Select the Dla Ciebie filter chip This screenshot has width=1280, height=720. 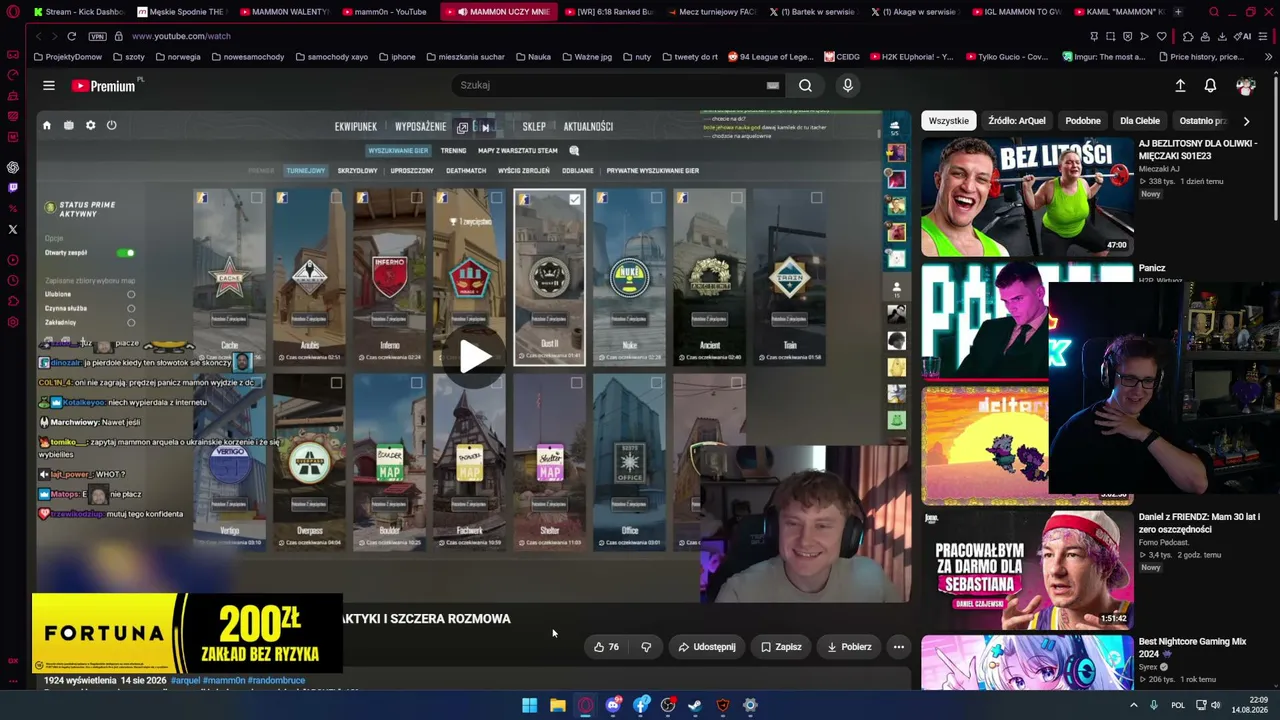(x=1140, y=121)
